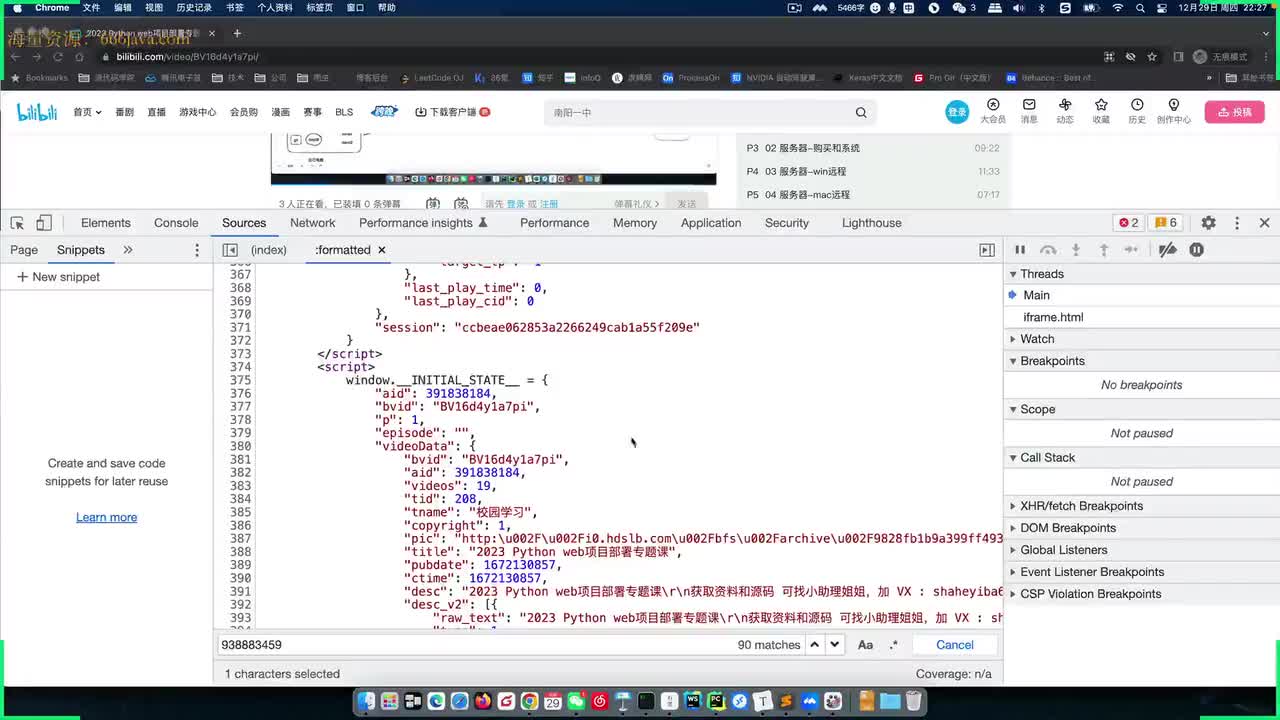The height and width of the screenshot is (720, 1280).
Task: Close the :formatted file tab
Action: tap(381, 250)
